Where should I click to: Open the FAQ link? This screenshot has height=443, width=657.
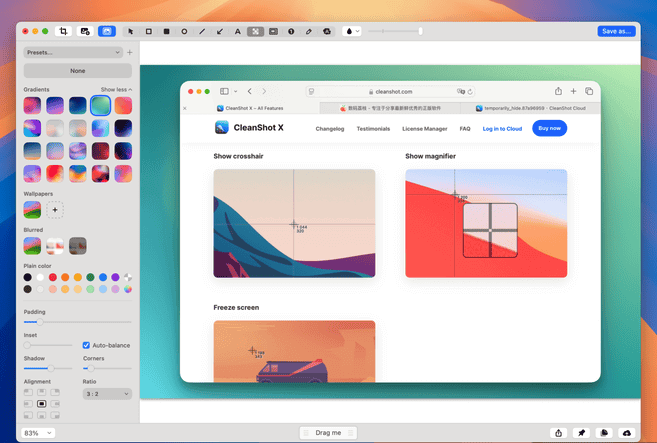(x=465, y=129)
